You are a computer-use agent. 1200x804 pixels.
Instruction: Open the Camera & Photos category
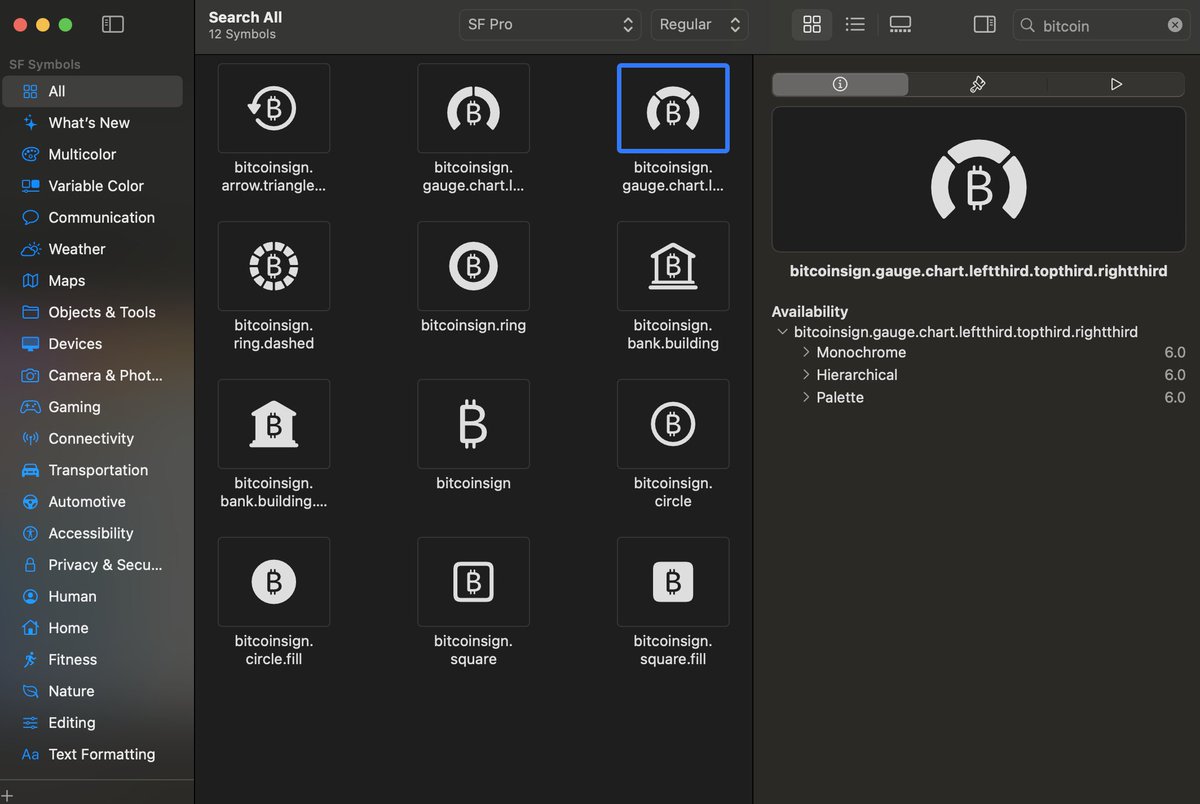pos(93,375)
